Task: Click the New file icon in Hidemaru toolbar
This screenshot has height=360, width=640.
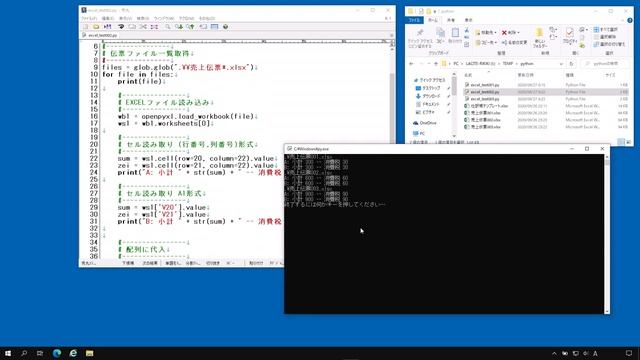Action: click(x=85, y=27)
